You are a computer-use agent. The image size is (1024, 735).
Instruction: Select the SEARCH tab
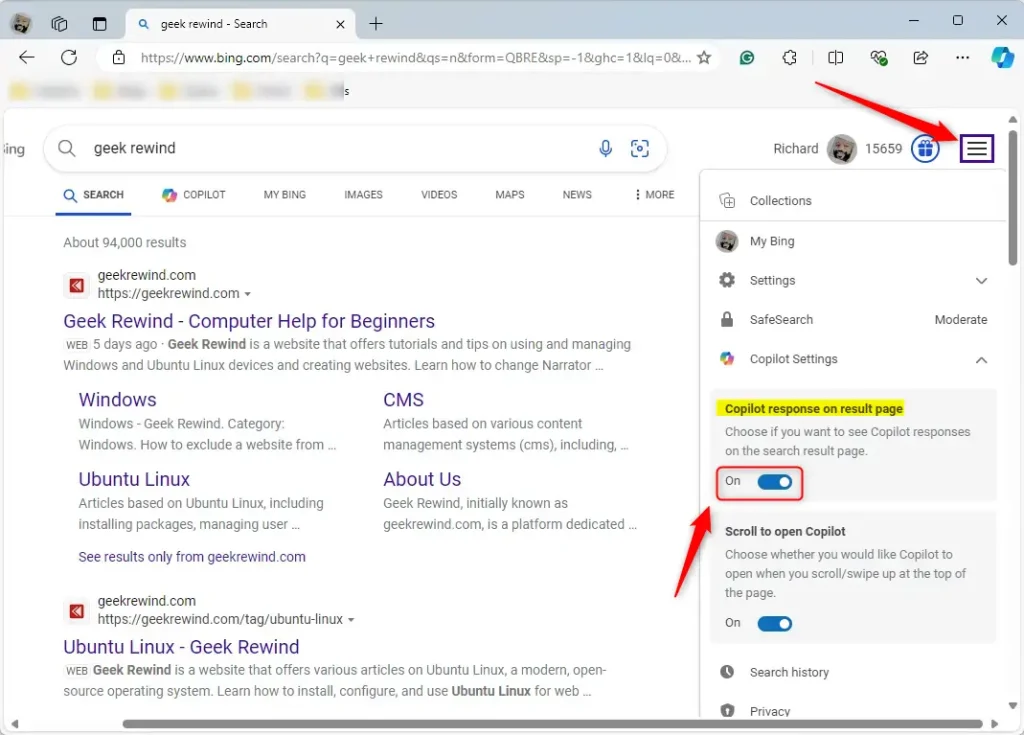(93, 195)
